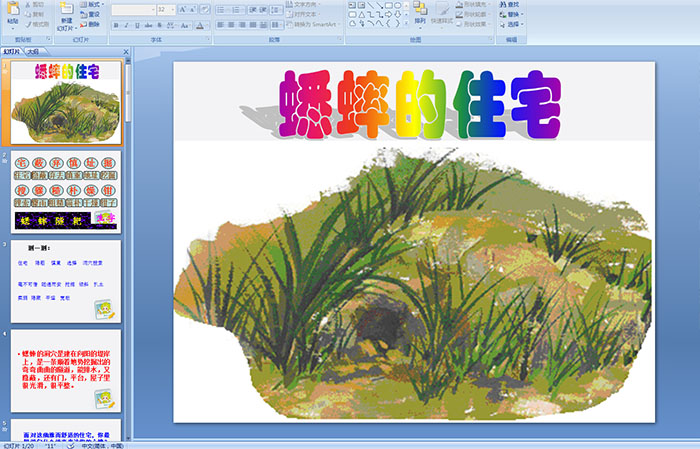Screen dimensions: 700x449
Task: Click the Delete (删除) slide icon
Action: point(83,24)
